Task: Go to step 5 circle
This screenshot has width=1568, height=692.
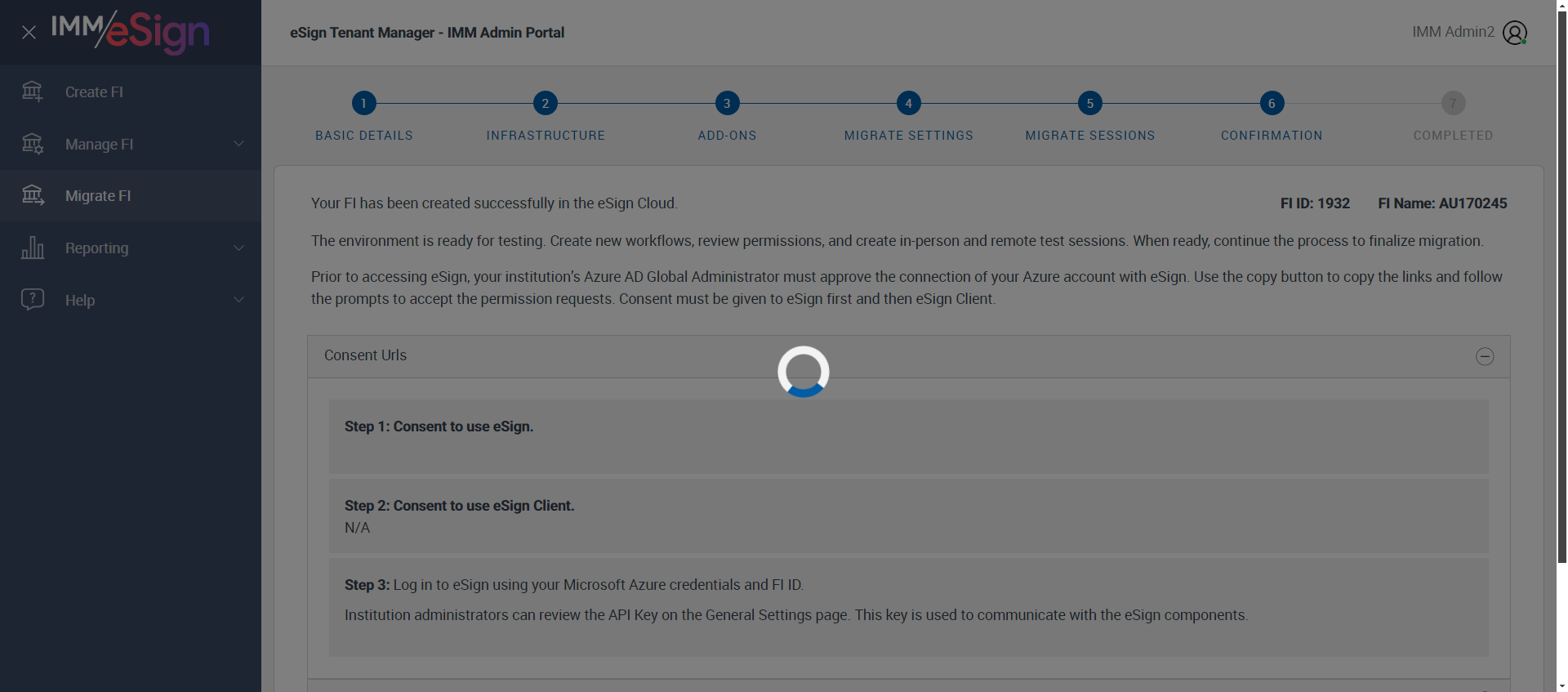Action: point(1090,103)
